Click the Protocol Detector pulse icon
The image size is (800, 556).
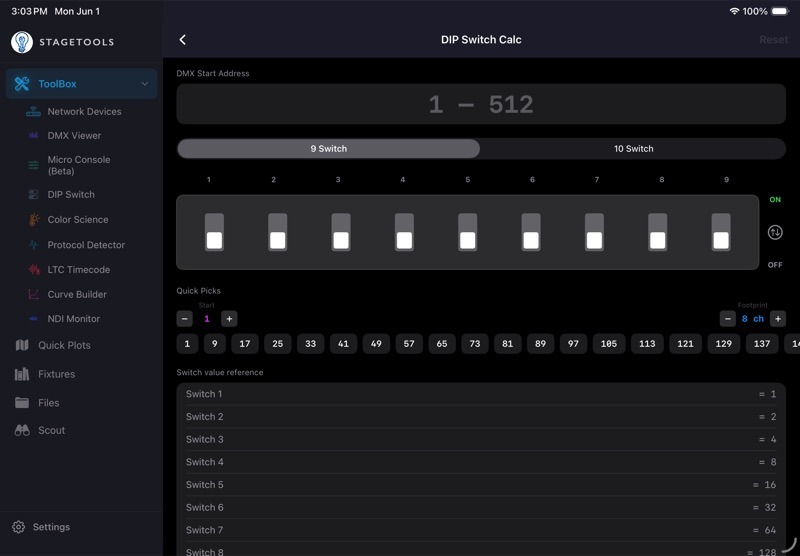tap(34, 245)
